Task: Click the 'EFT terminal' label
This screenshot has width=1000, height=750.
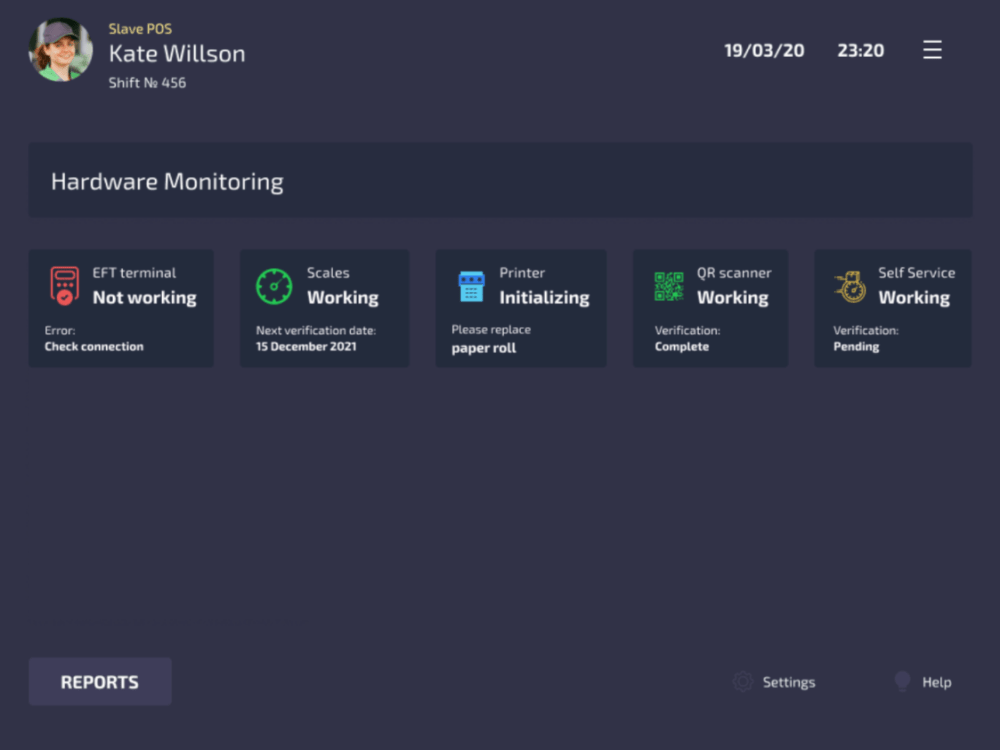Action: [x=134, y=273]
